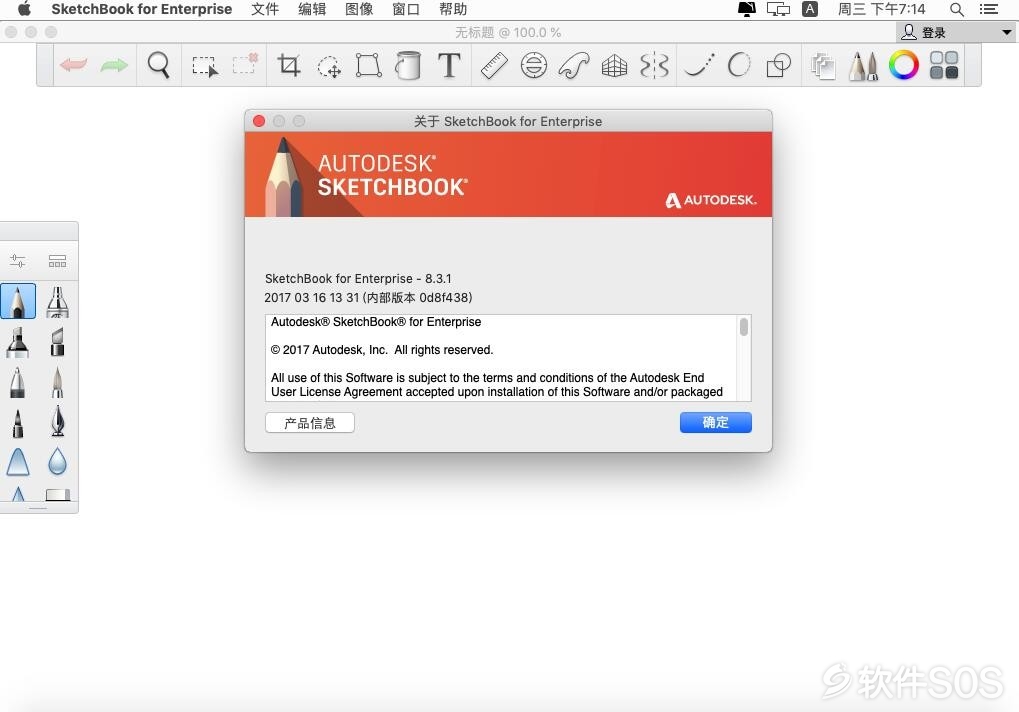Open the Color wheel editor
The height and width of the screenshot is (712, 1019).
(x=904, y=65)
